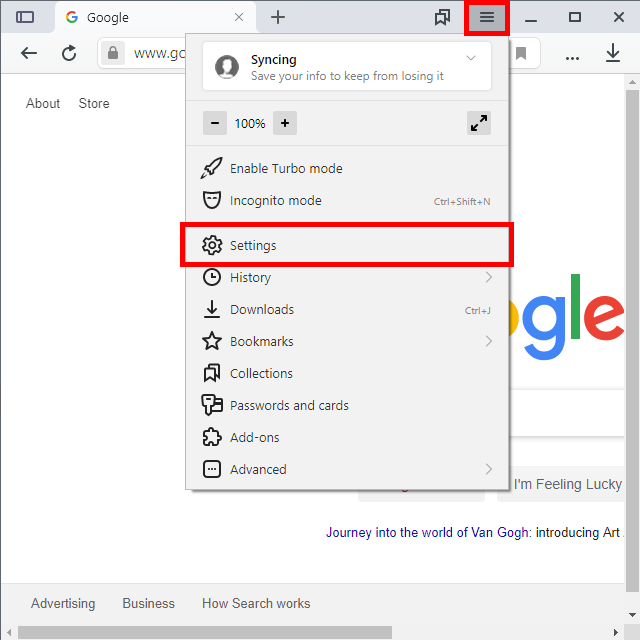640x640 pixels.
Task: Open the sidebar panel icon
Action: (25, 17)
